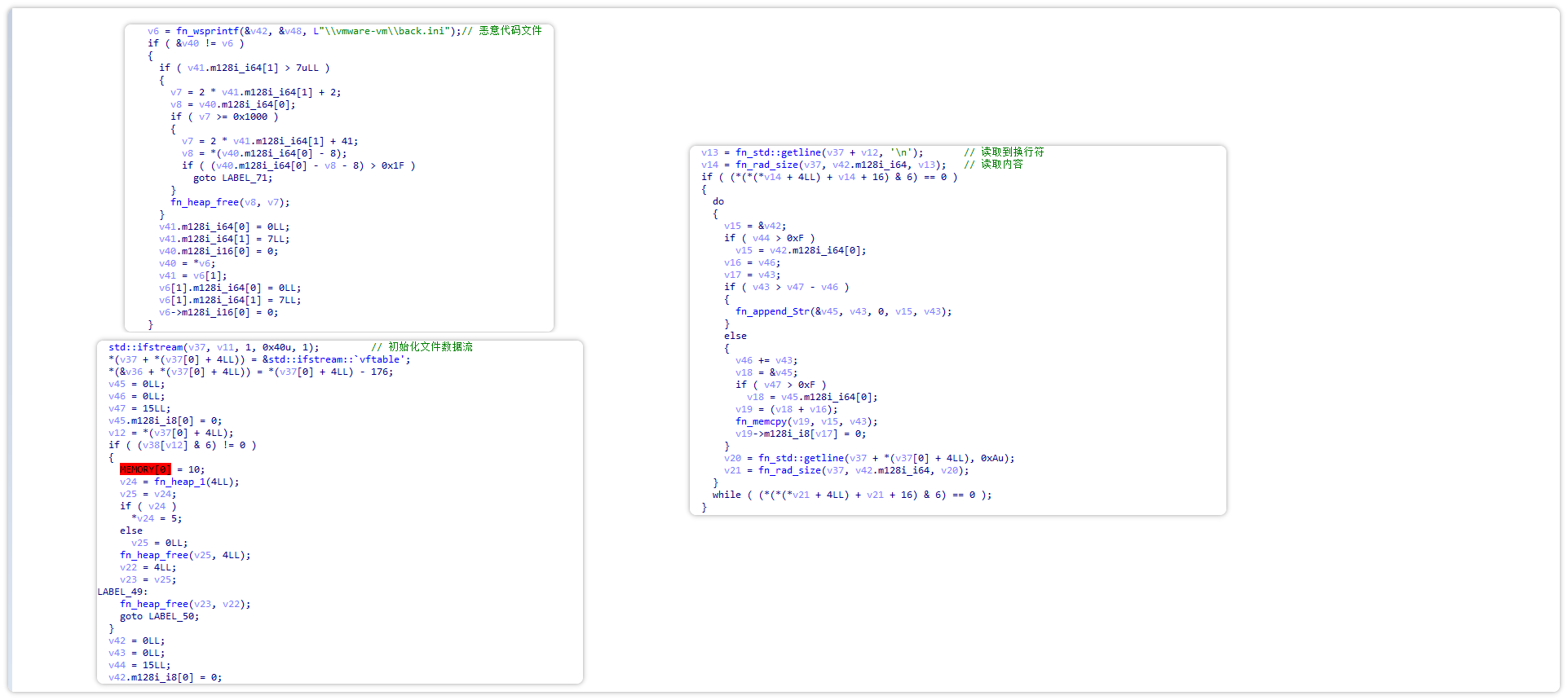Click the 初始化文件数据流 comment

[430, 347]
